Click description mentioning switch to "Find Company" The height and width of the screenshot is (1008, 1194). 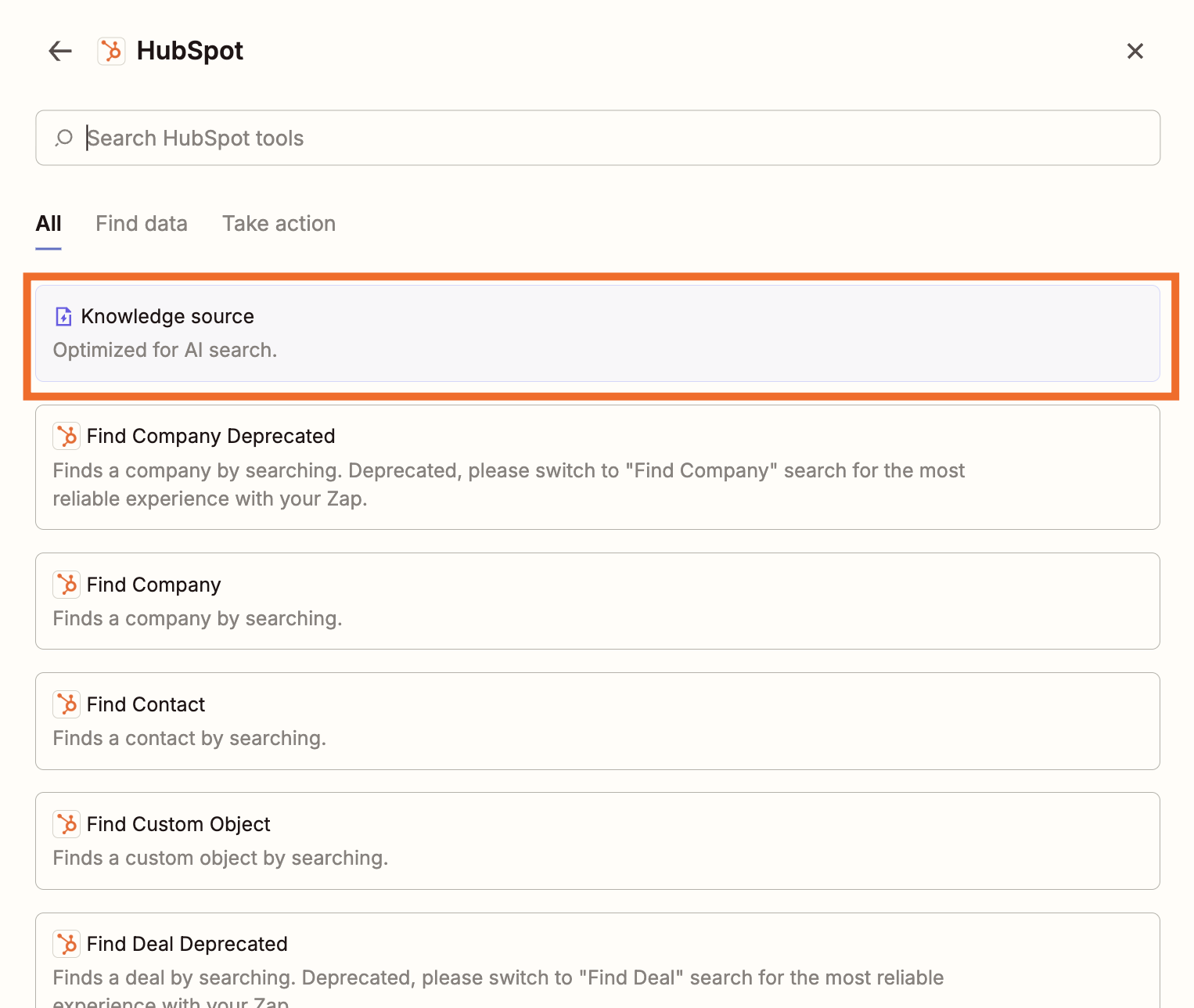point(509,484)
